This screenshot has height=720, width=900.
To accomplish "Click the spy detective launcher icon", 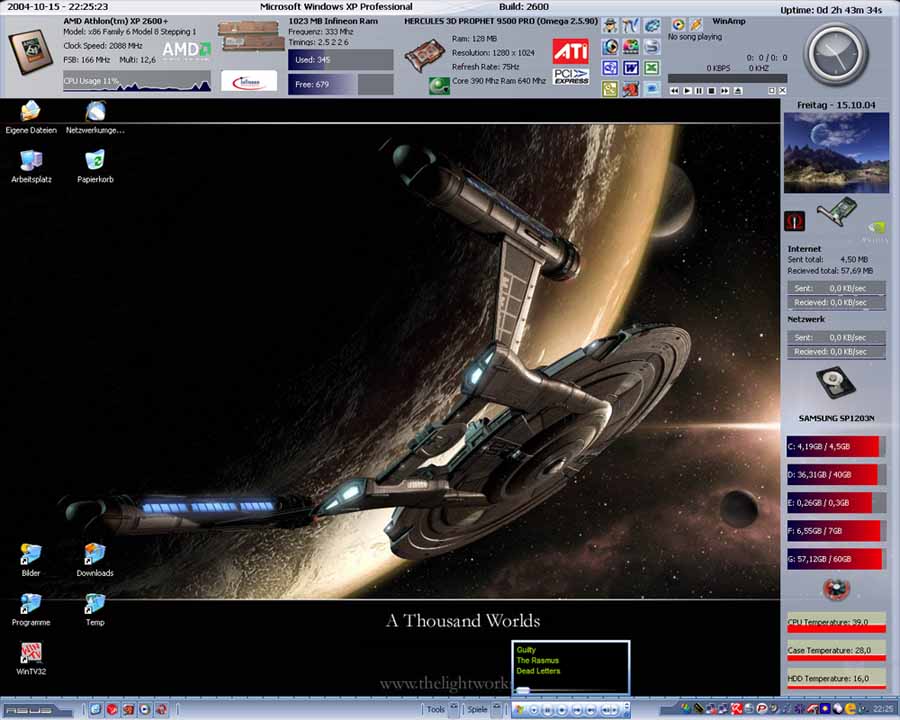I will tap(610, 25).
